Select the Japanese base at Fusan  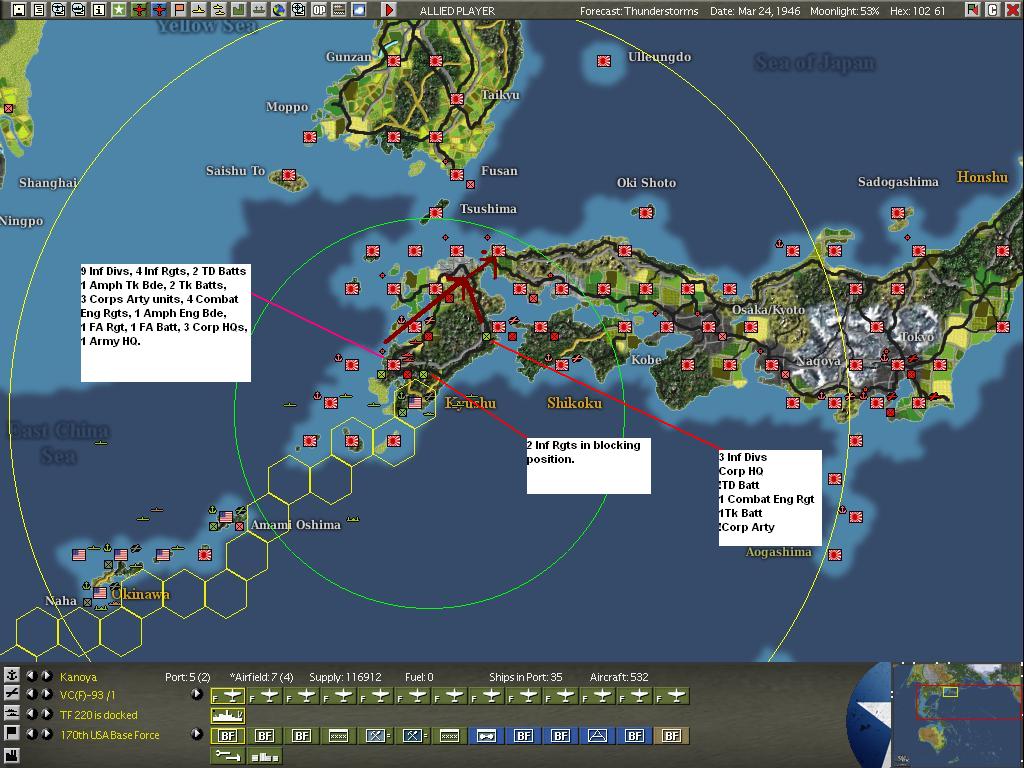tap(456, 175)
